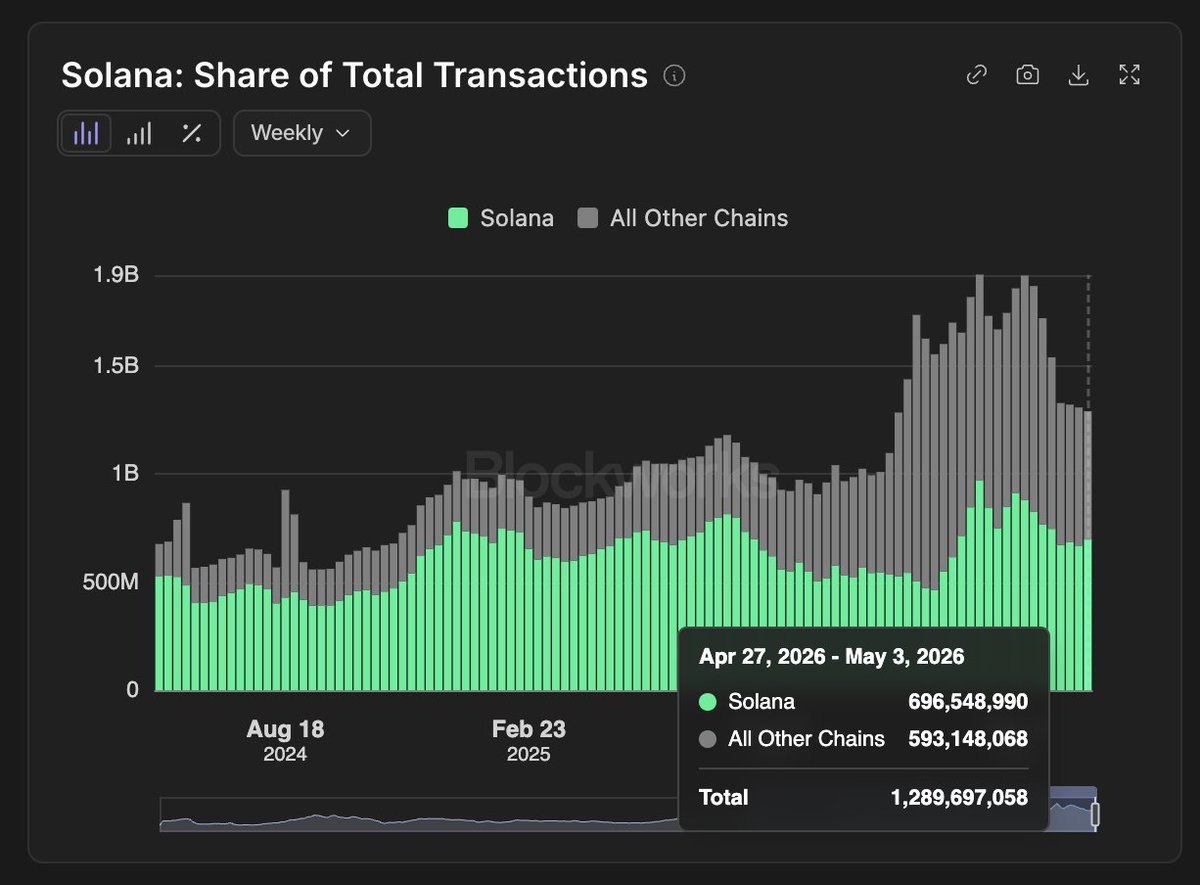Copy chart link using chain icon
This screenshot has height=885, width=1200.
[976, 75]
